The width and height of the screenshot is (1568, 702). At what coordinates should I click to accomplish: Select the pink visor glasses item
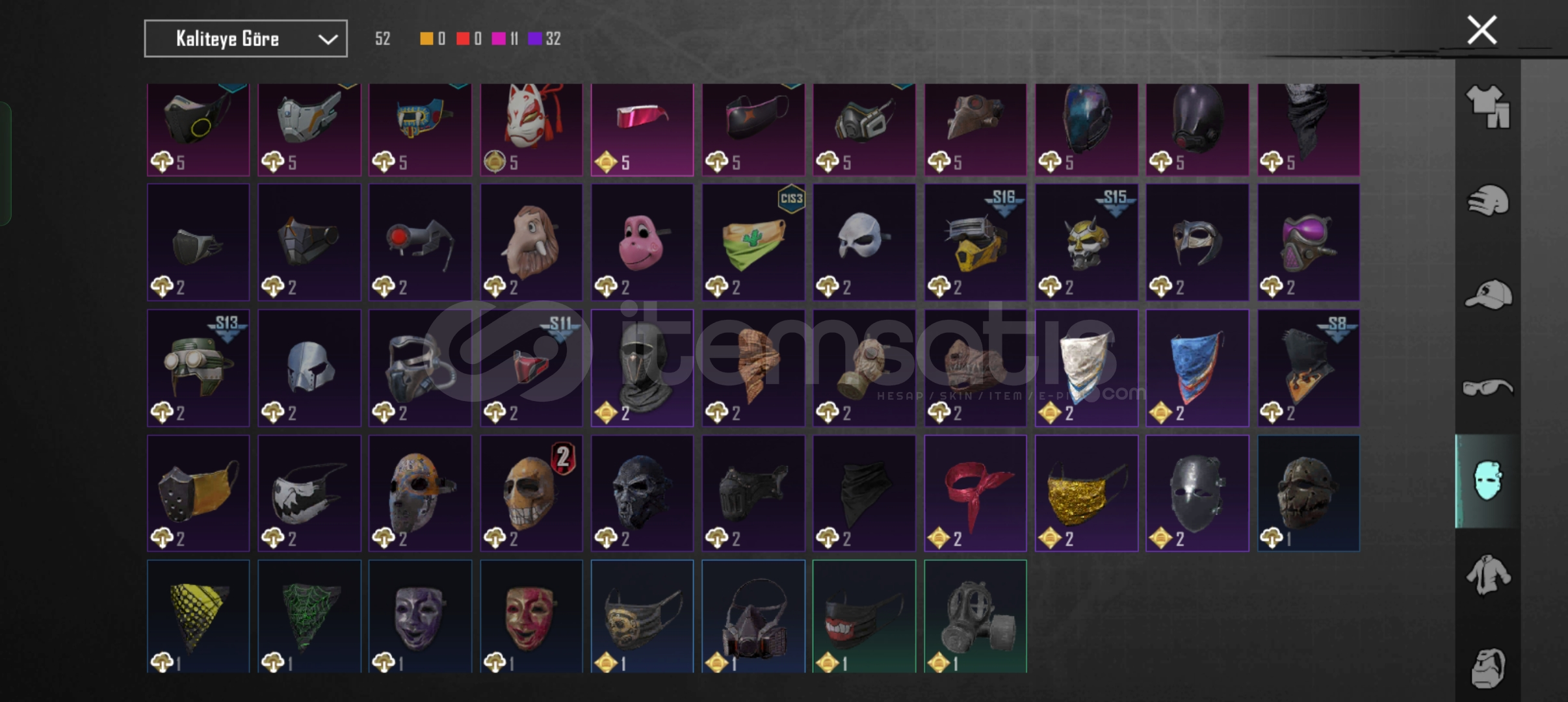tap(642, 129)
